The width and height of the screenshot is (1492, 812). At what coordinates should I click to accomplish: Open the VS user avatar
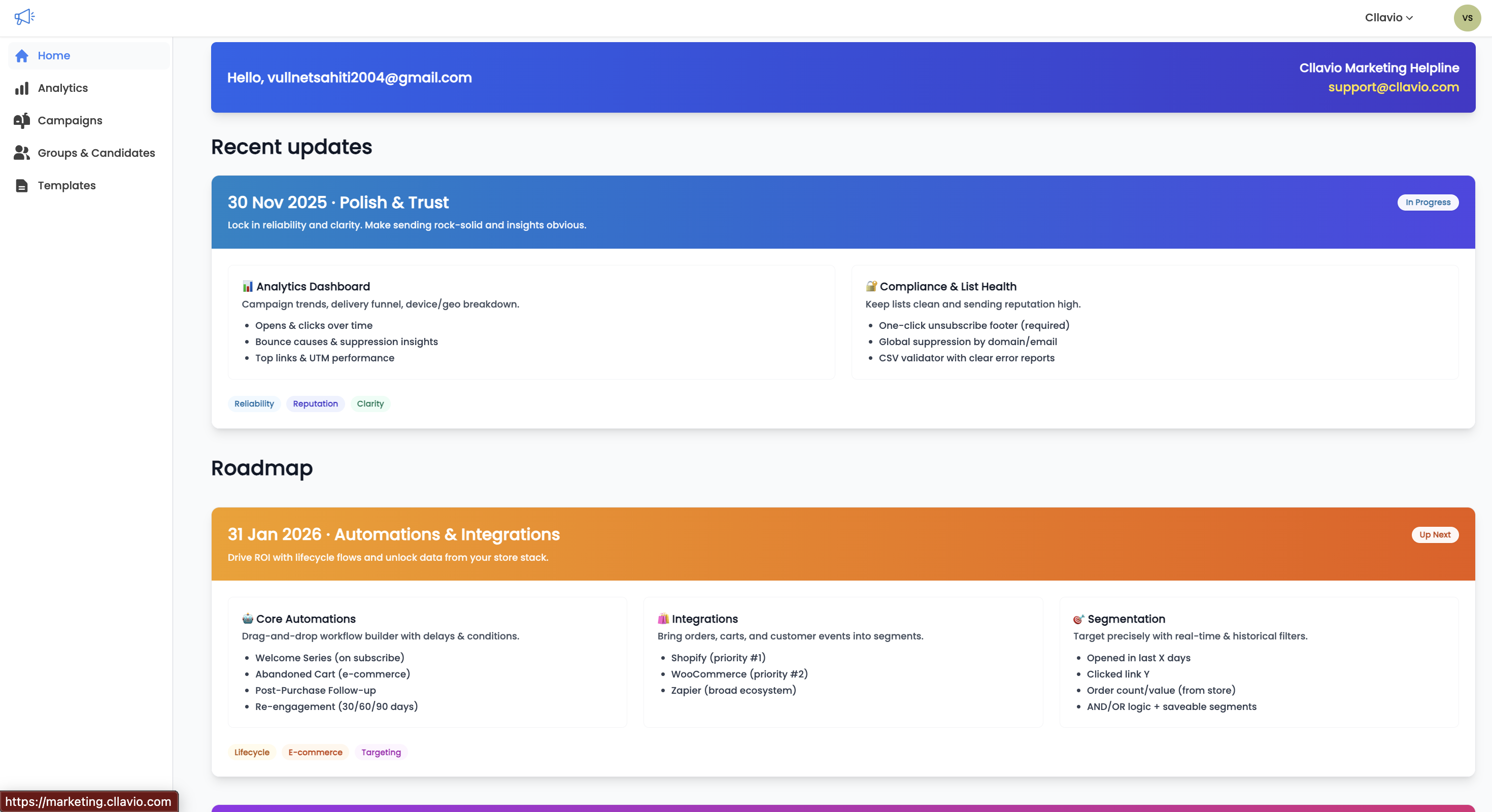(x=1467, y=17)
